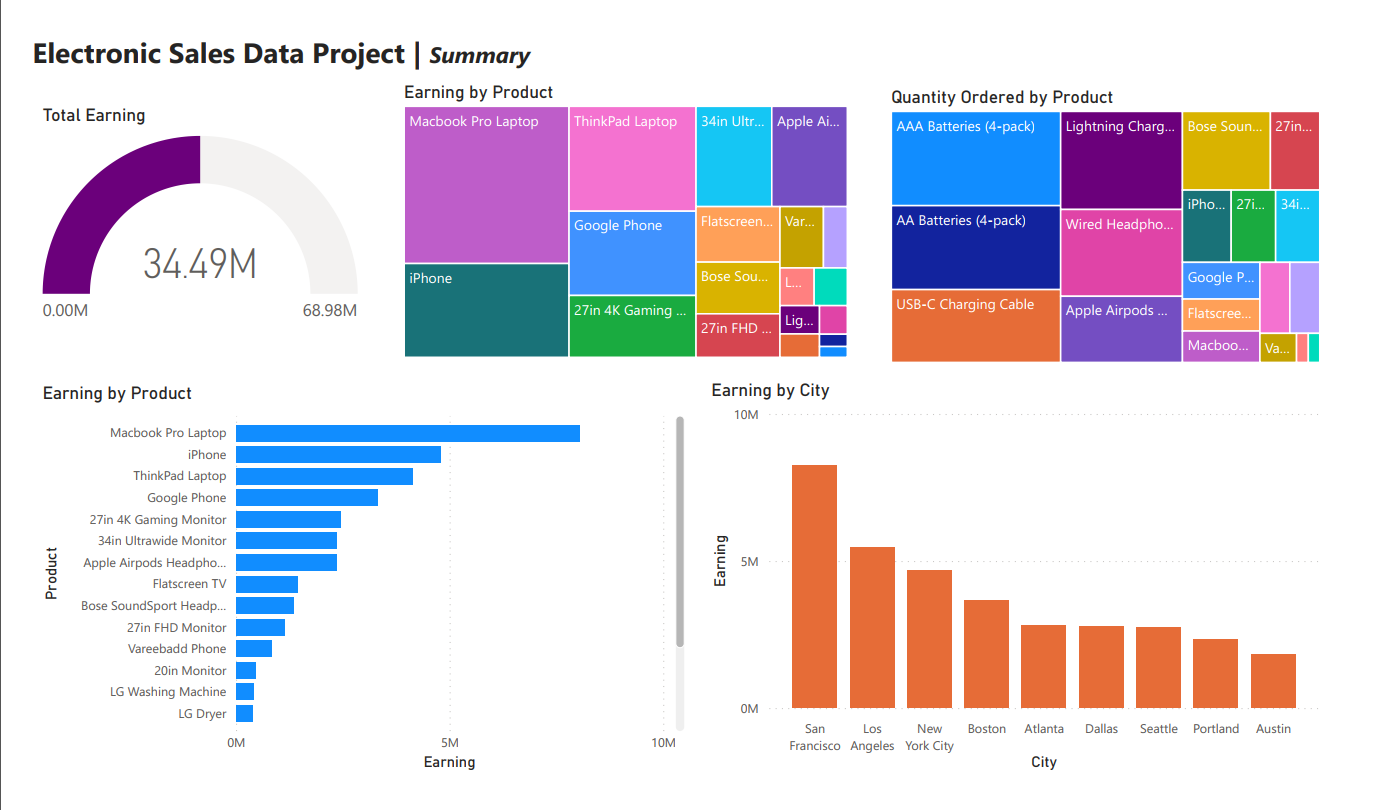Select AAA Batteries (4-pack) treemap tile
Image resolution: width=1373 pixels, height=810 pixels.
pos(976,159)
